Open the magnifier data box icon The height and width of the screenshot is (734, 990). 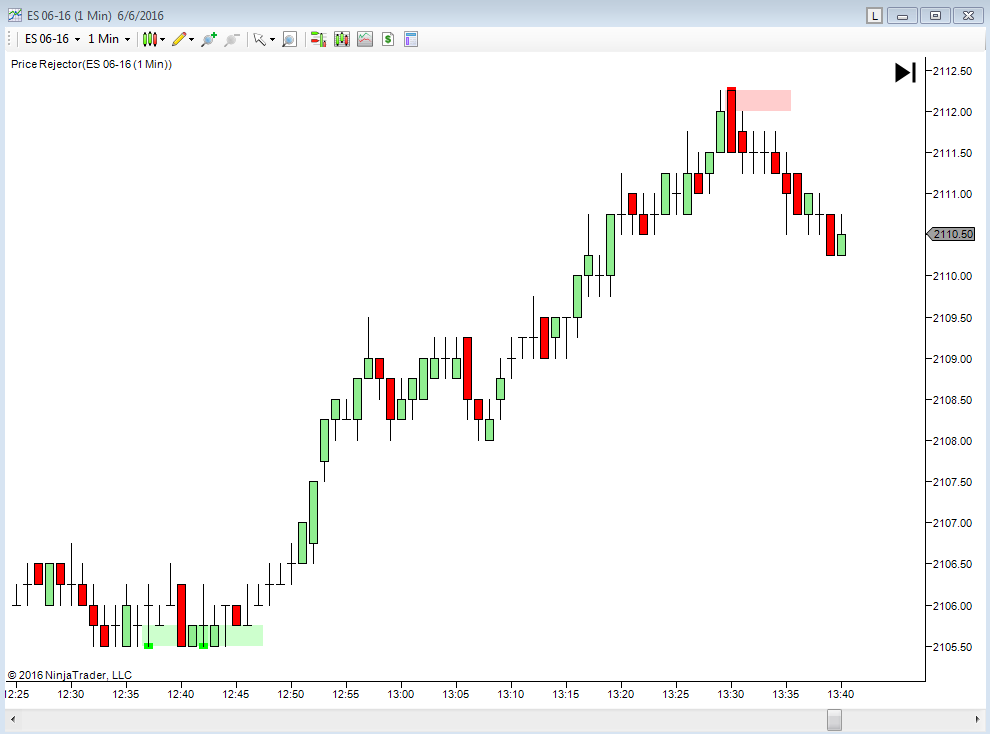289,39
